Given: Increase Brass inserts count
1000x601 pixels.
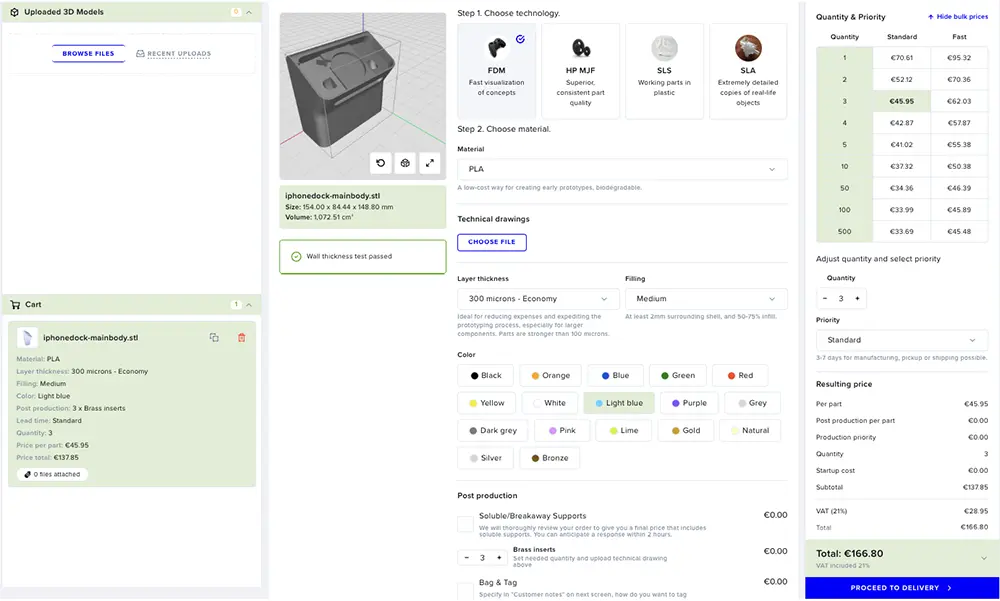Looking at the screenshot, I should [x=499, y=558].
